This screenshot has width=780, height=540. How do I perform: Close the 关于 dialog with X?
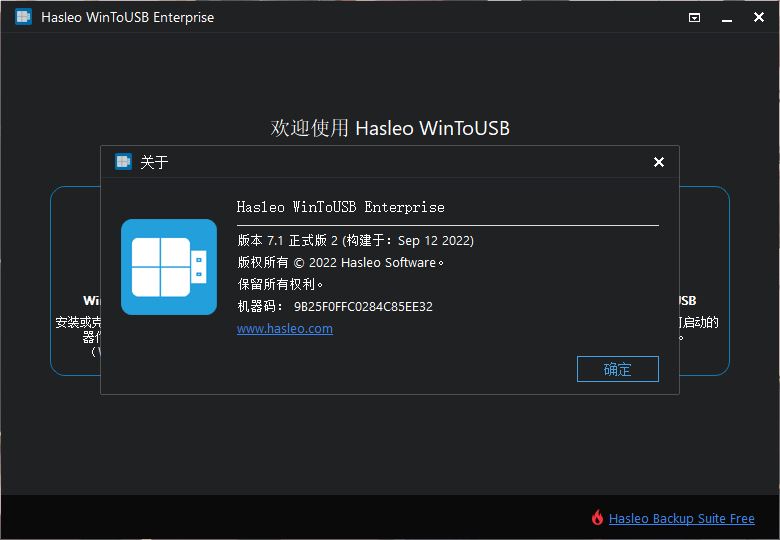click(659, 162)
